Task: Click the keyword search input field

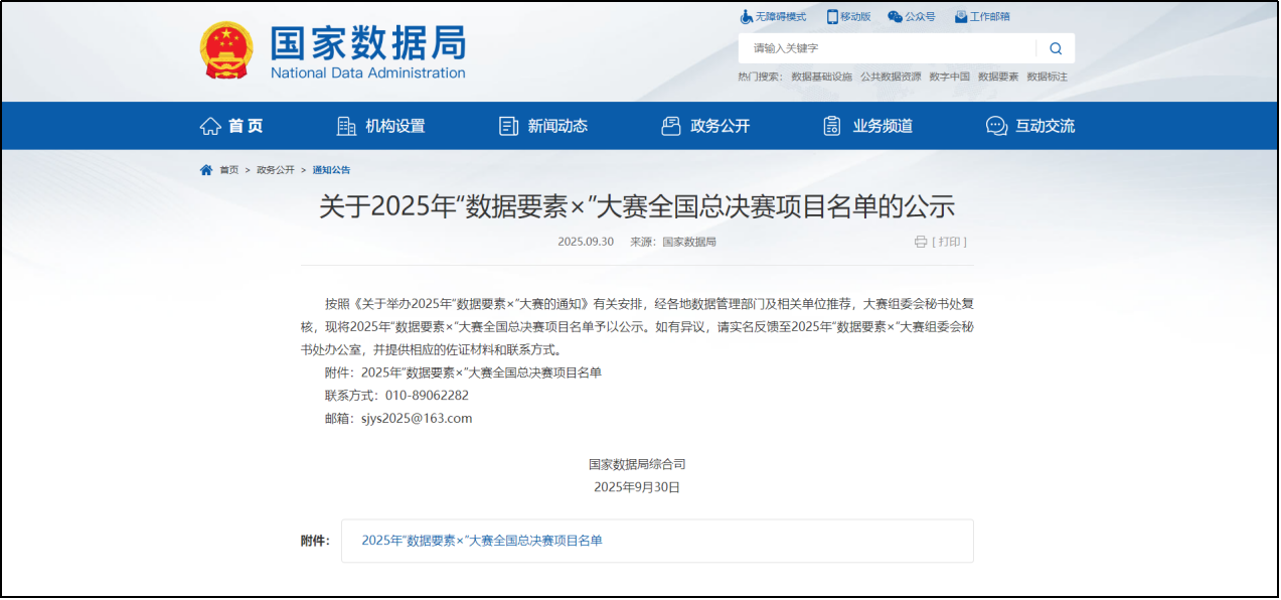Action: click(890, 48)
